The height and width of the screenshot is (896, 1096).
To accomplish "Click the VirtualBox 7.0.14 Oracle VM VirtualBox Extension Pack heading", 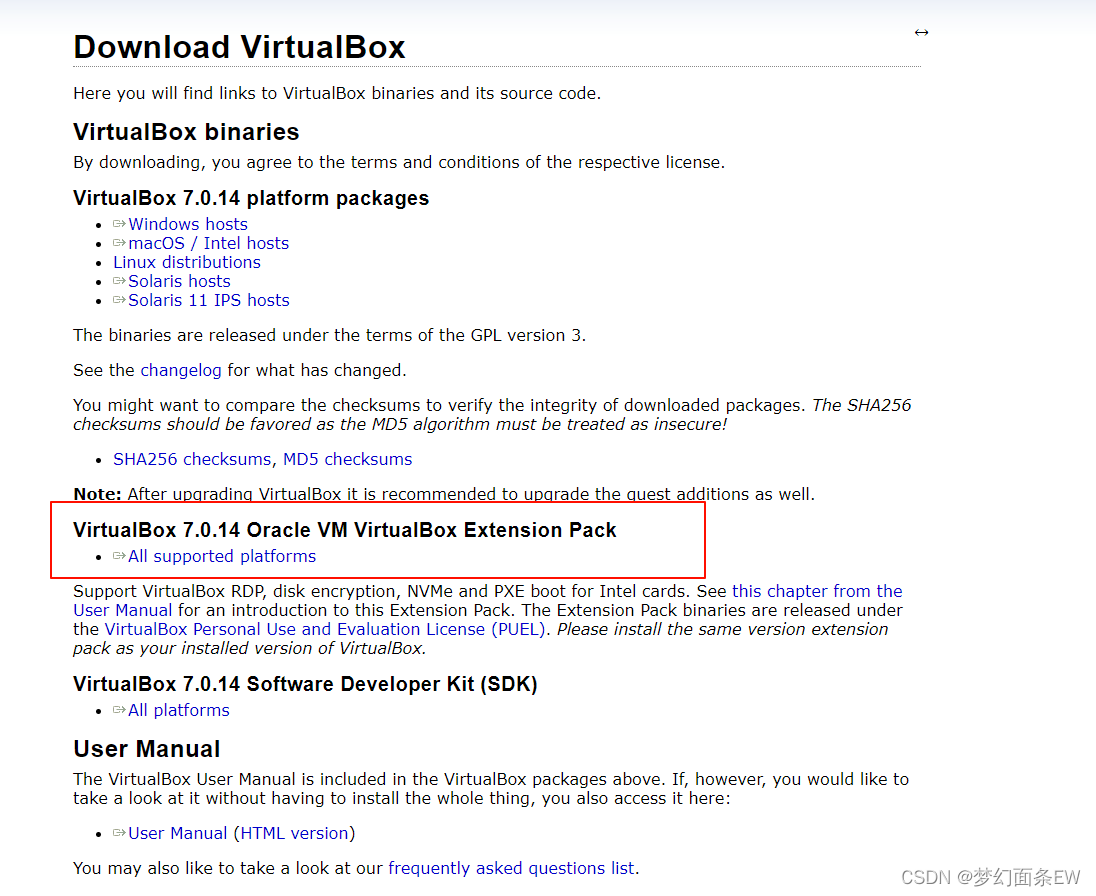I will 345,530.
